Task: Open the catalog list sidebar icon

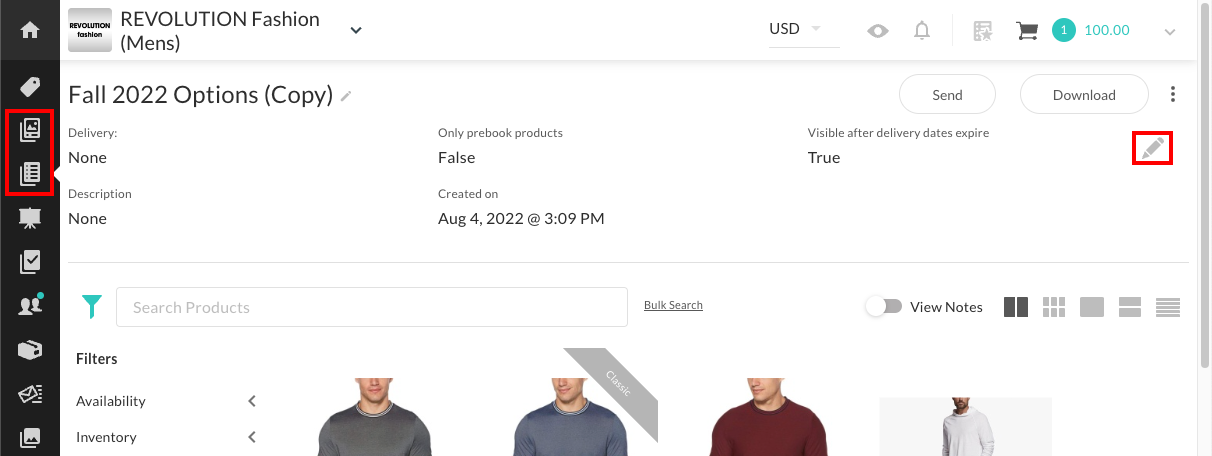Action: point(30,174)
